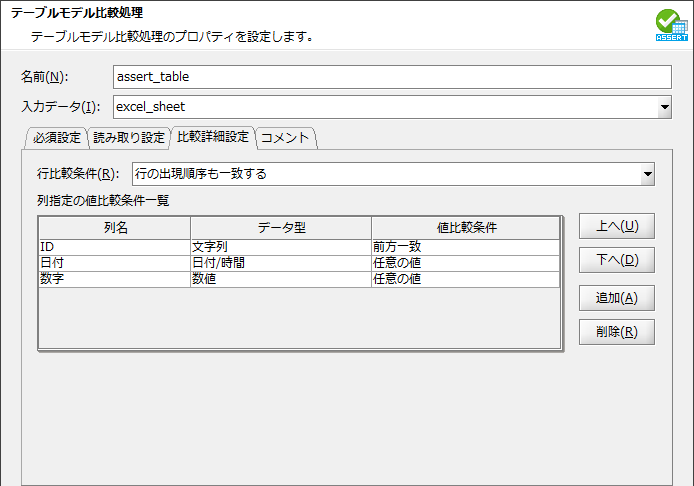694x486 pixels.
Task: Switch to the 必須設定 tab
Action: tap(56, 138)
